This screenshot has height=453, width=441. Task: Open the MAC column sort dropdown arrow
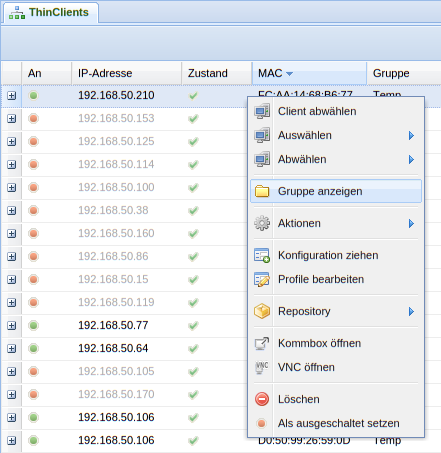pos(289,74)
